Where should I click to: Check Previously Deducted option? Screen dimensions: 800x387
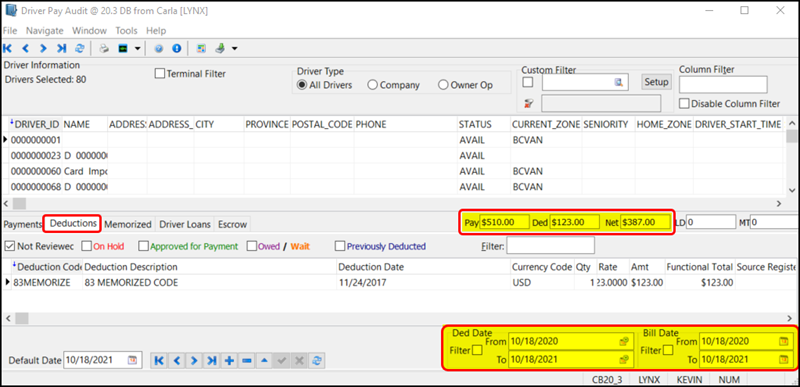(x=340, y=246)
